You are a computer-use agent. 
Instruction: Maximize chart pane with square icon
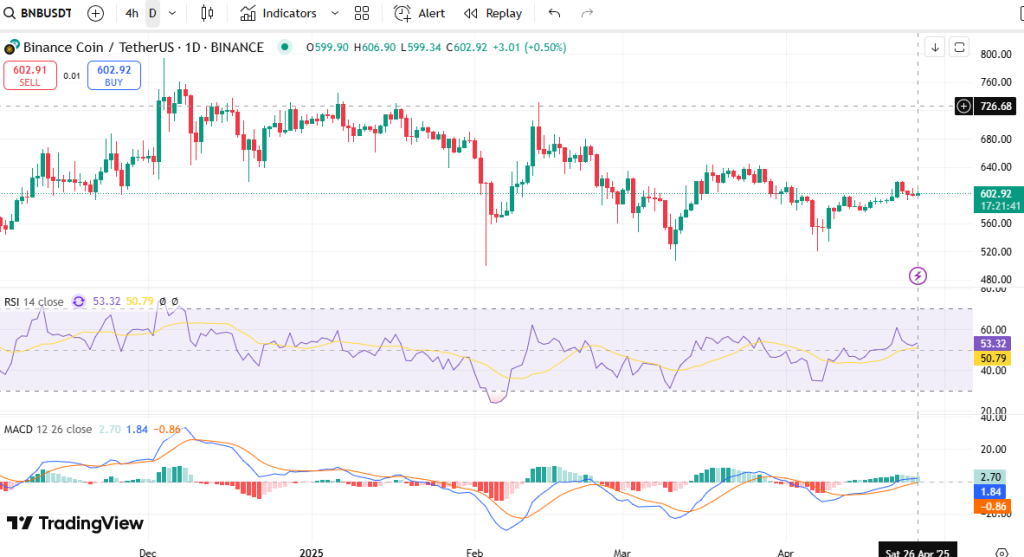click(x=959, y=47)
